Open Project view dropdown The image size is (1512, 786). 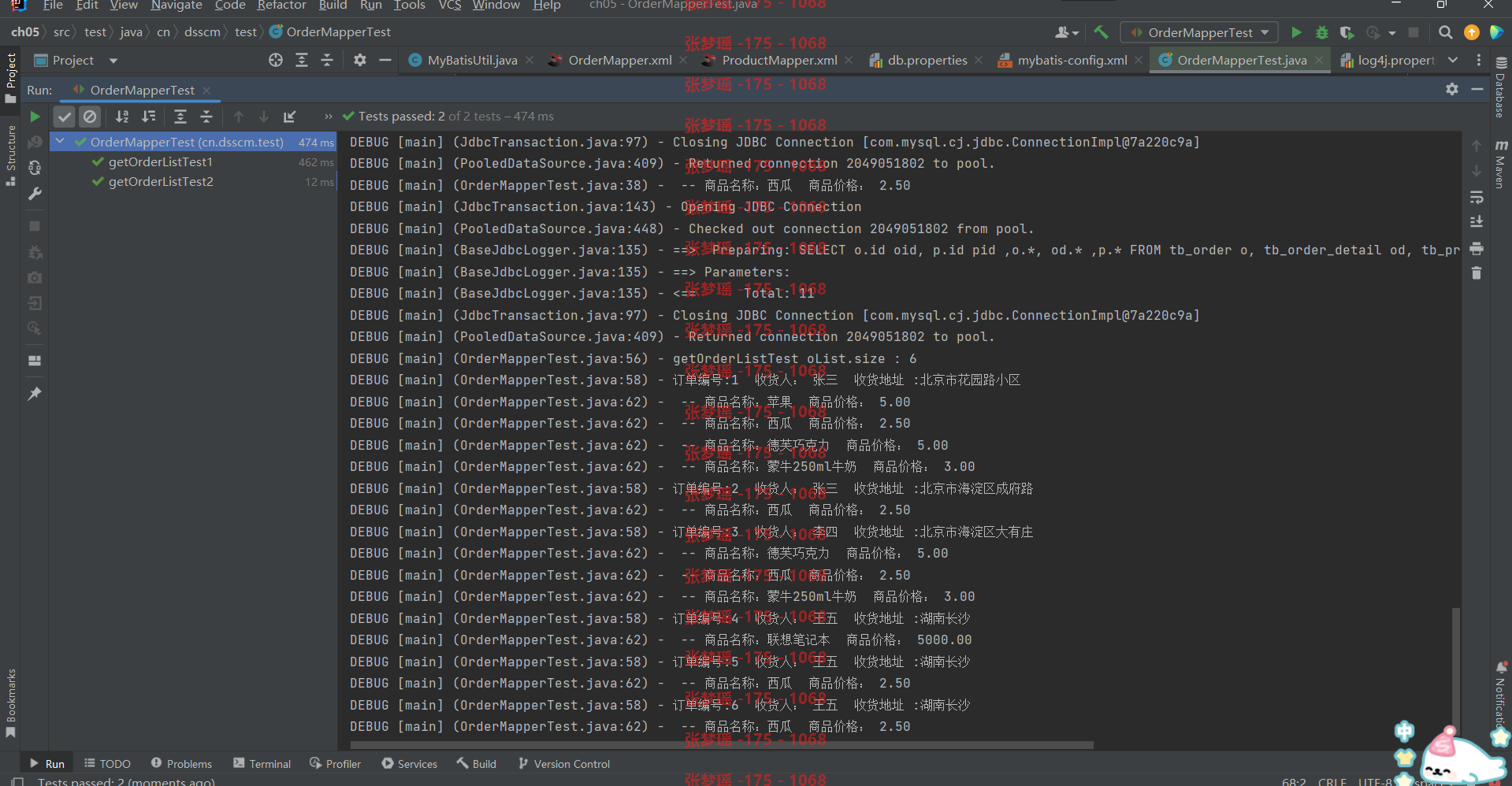[x=113, y=61]
